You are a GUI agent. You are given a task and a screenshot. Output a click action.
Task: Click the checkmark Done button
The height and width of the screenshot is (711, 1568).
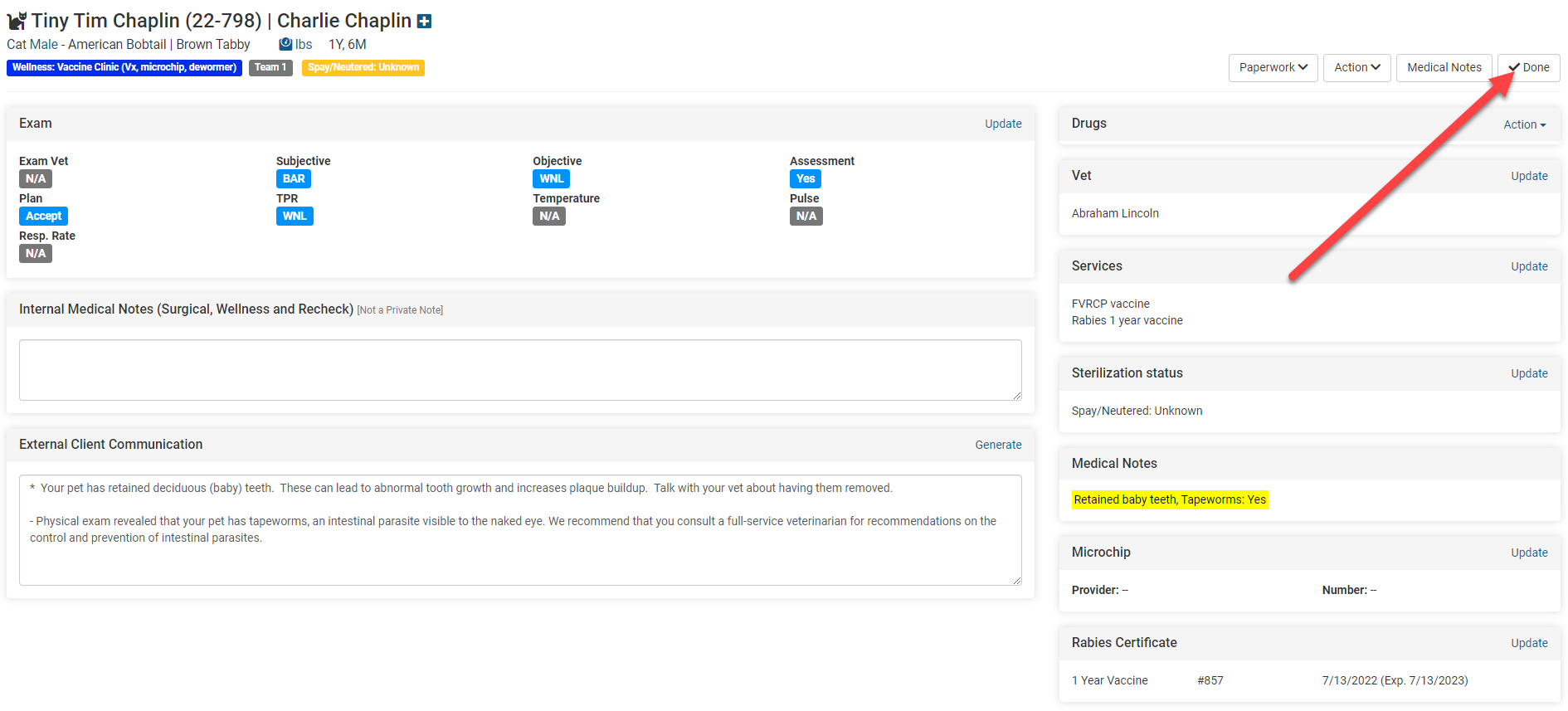1528,67
